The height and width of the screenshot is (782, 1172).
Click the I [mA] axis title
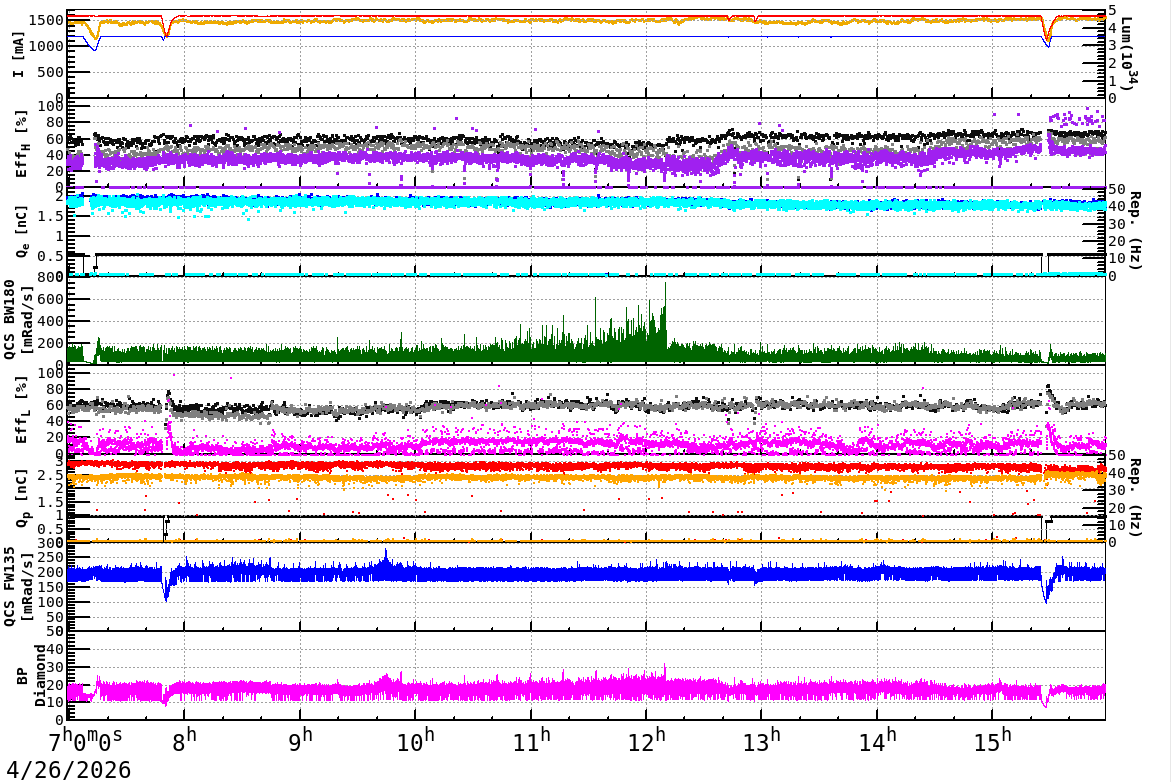point(18,53)
